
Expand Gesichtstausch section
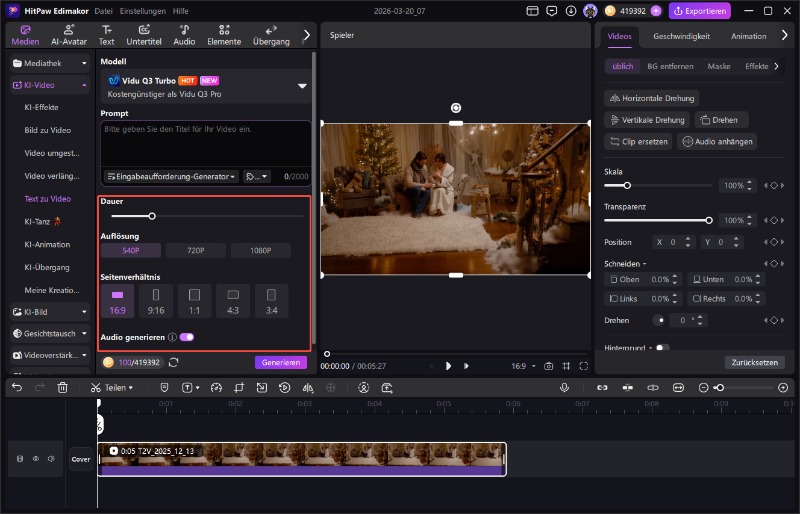coord(50,334)
